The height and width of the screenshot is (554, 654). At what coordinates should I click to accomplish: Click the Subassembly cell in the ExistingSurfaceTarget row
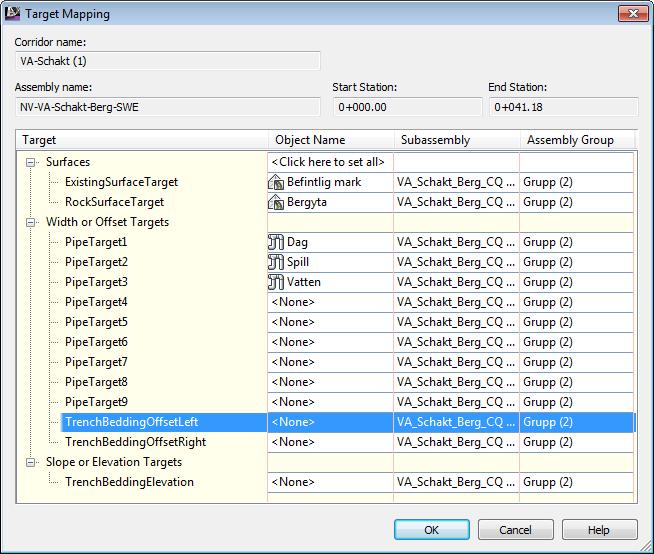tap(456, 182)
